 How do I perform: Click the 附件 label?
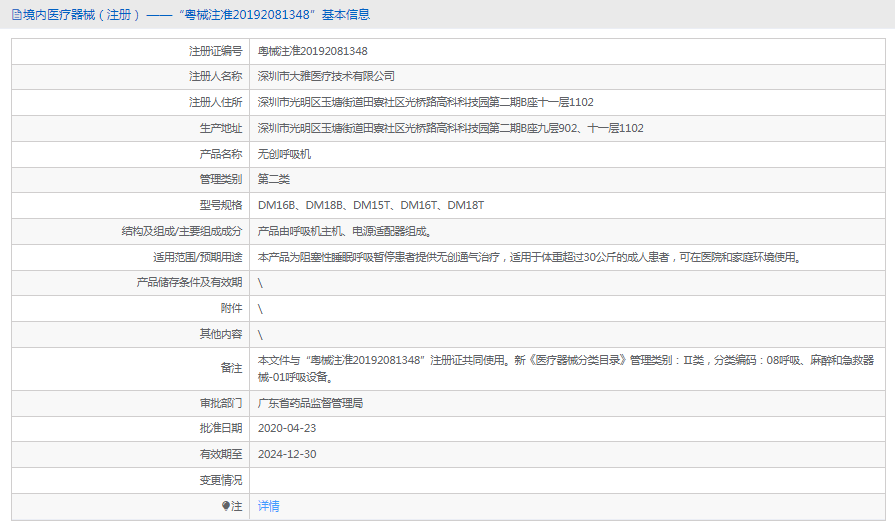click(x=231, y=309)
